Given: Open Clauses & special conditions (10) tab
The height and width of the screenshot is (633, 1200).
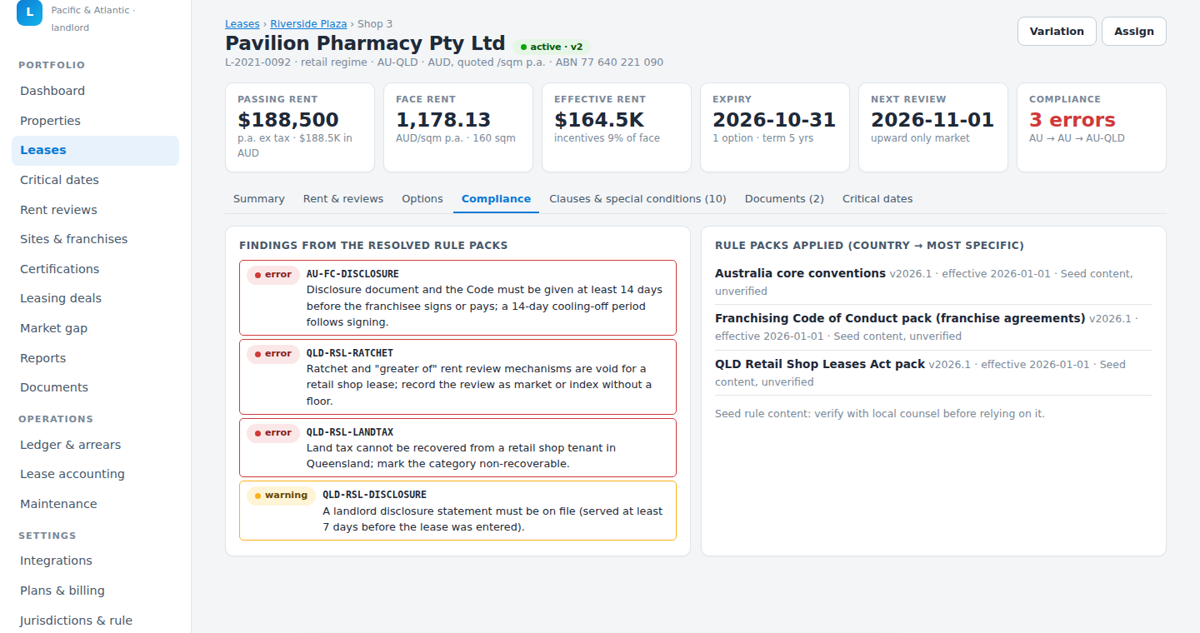Looking at the screenshot, I should point(638,199).
